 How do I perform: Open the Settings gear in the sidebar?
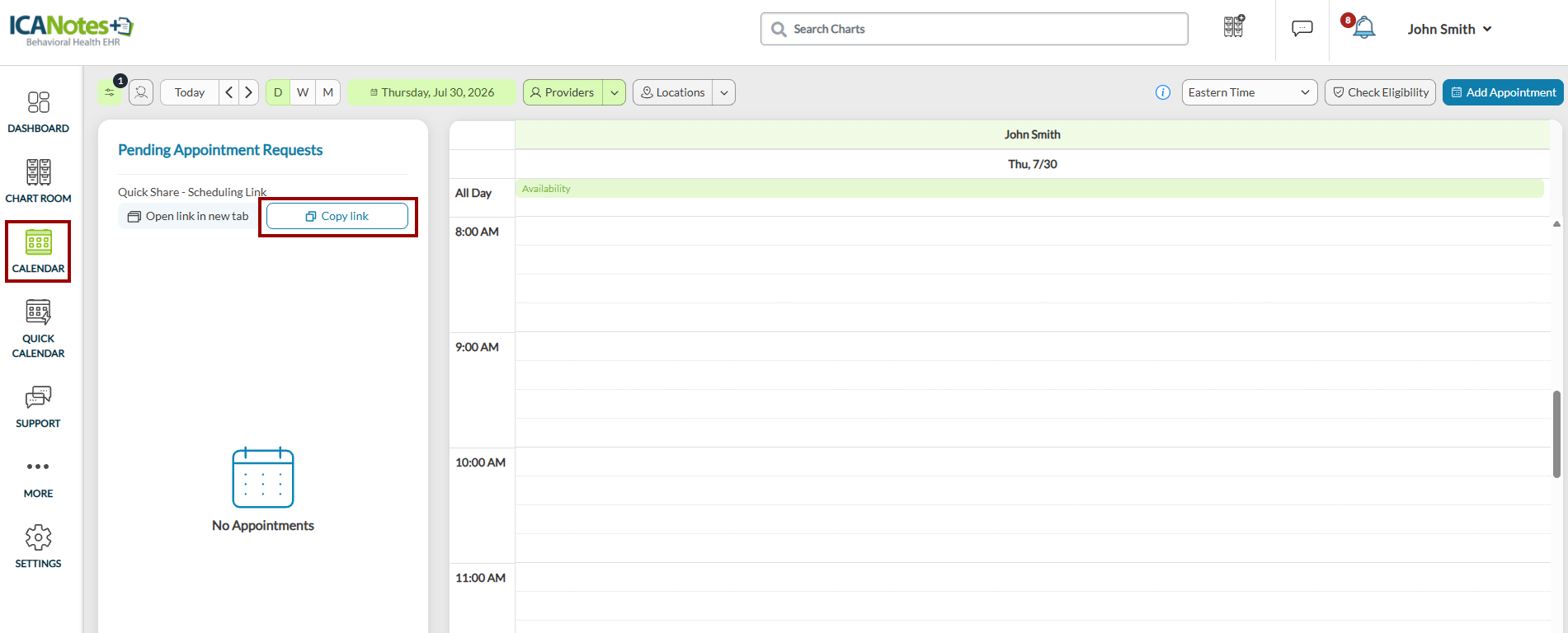38,547
